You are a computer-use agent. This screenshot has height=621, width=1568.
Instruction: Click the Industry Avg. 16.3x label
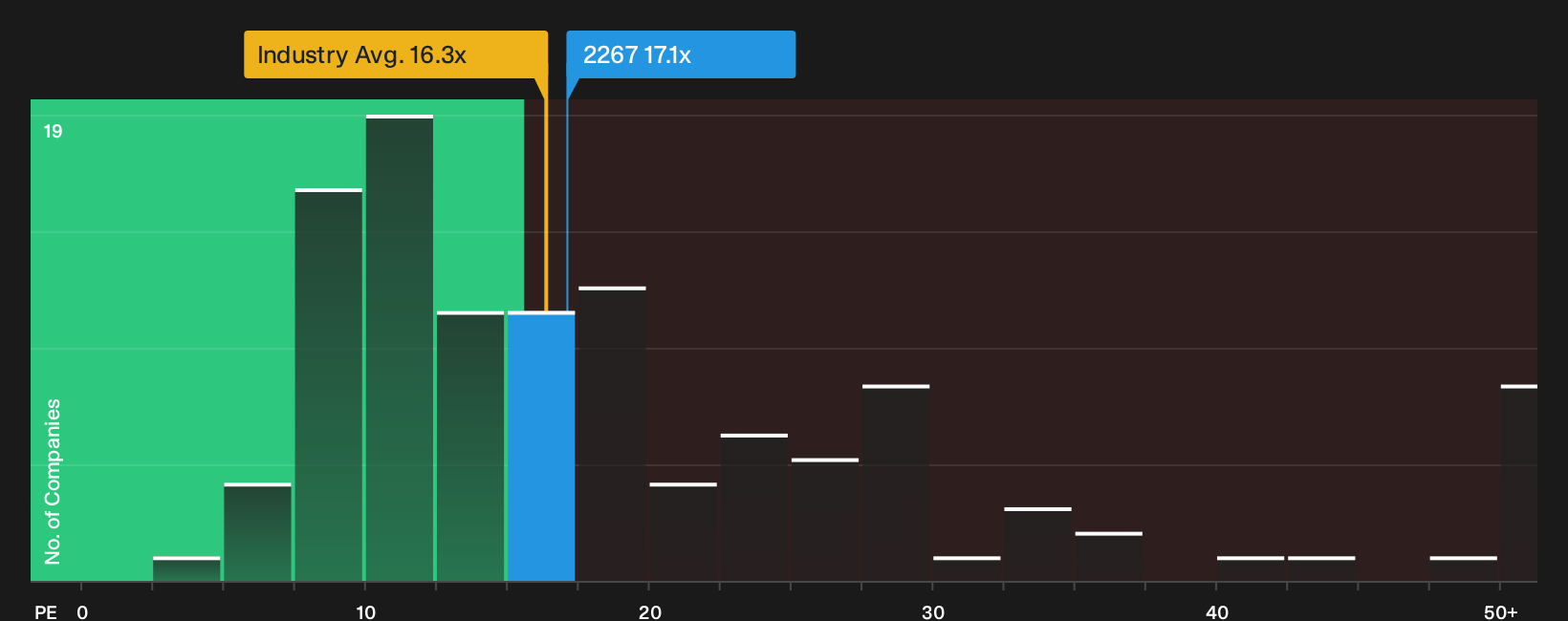point(396,54)
